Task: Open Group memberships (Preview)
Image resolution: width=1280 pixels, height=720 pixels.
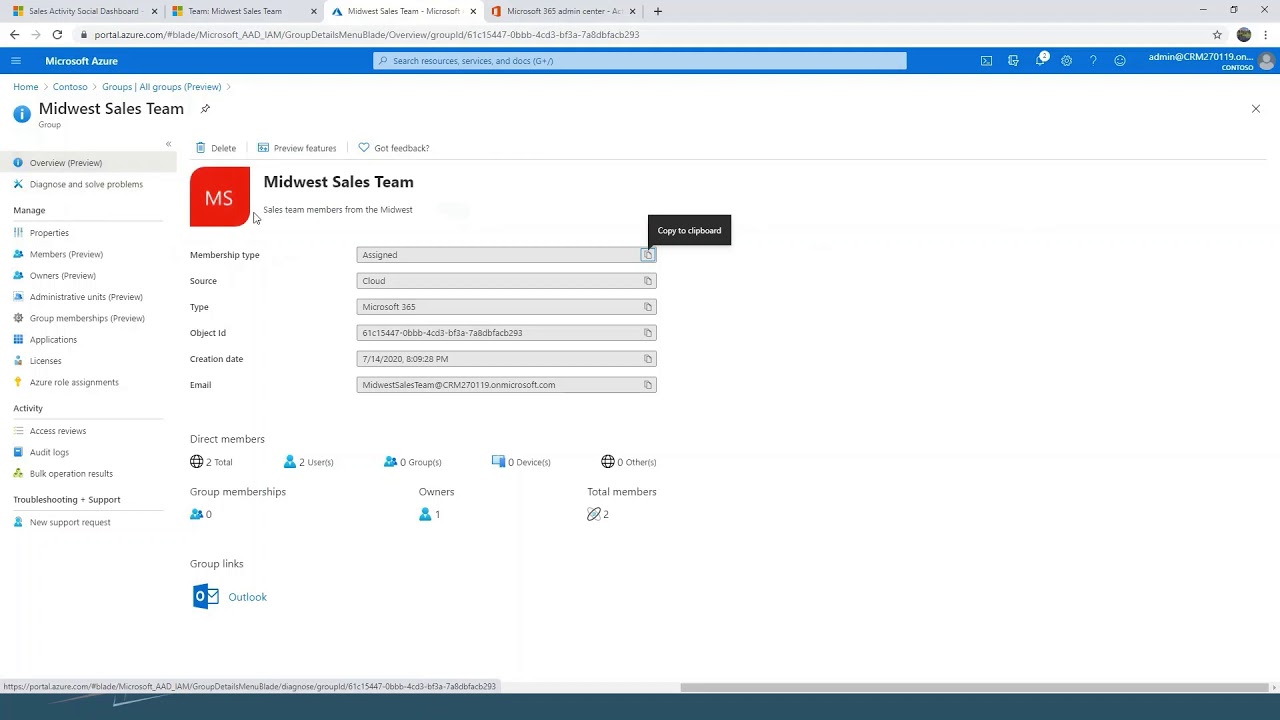Action: pyautogui.click(x=88, y=318)
